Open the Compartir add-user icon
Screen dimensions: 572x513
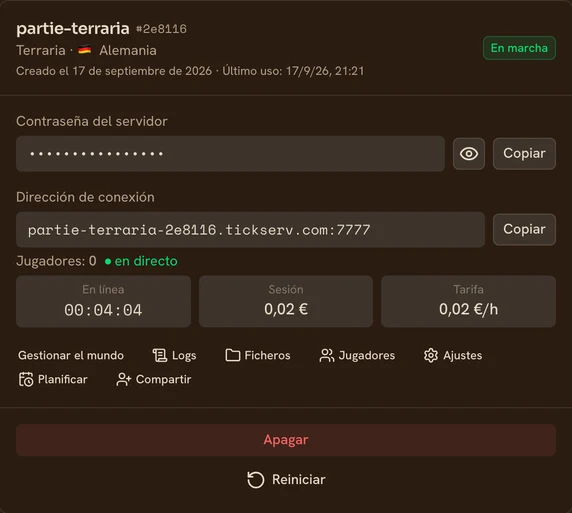(x=124, y=379)
